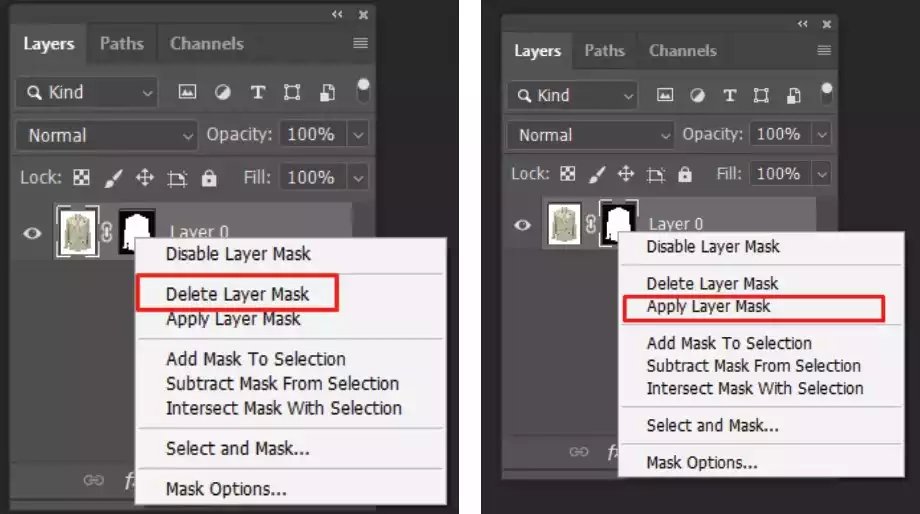The height and width of the screenshot is (514, 920).
Task: Click adjustment layer filter icon in left panel
Action: [222, 92]
